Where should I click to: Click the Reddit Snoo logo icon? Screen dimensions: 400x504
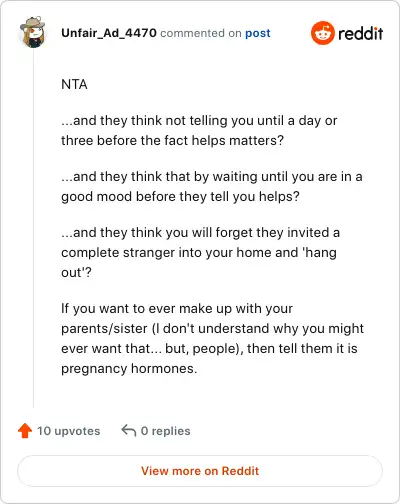[323, 33]
